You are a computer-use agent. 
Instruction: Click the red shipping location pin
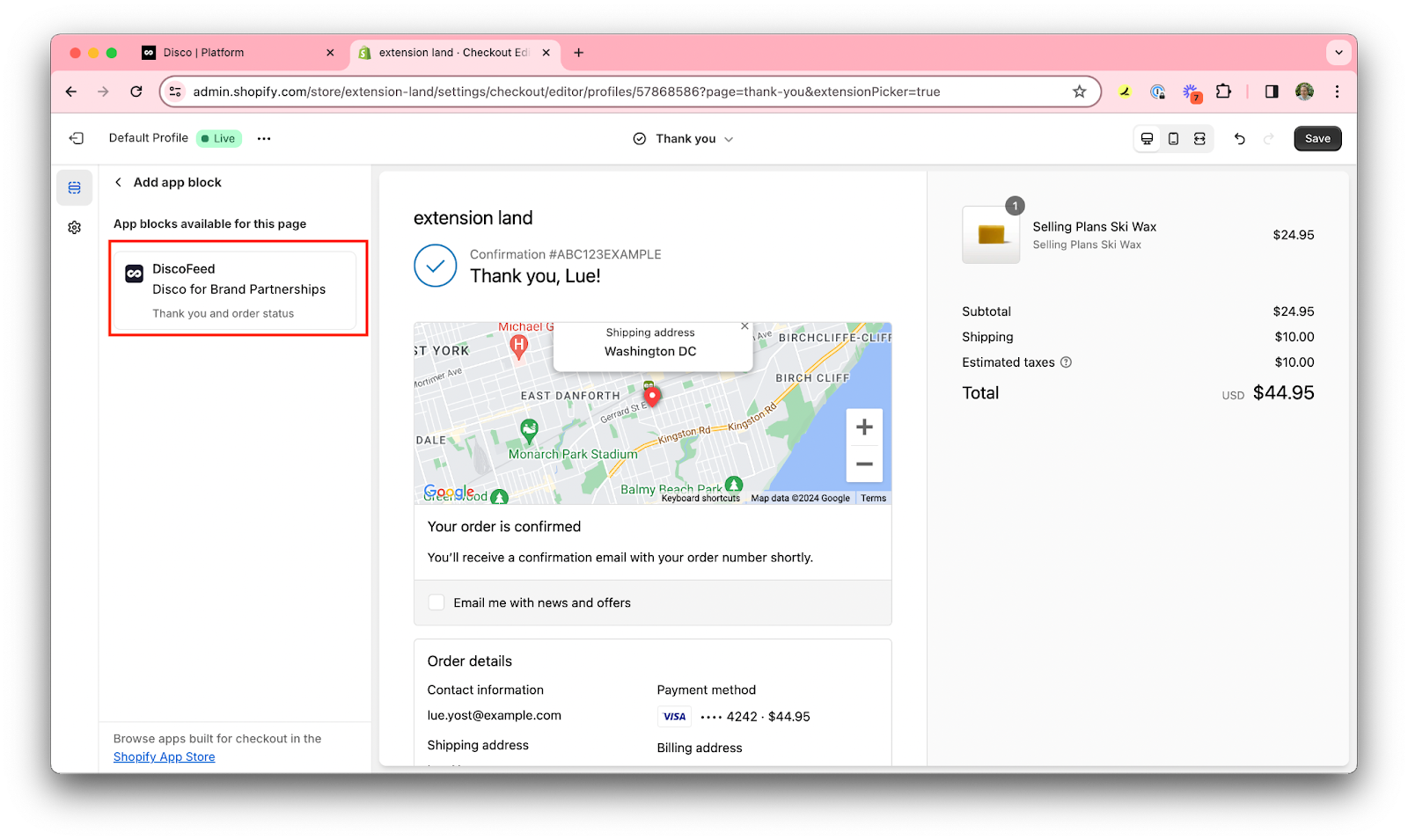[x=652, y=396]
